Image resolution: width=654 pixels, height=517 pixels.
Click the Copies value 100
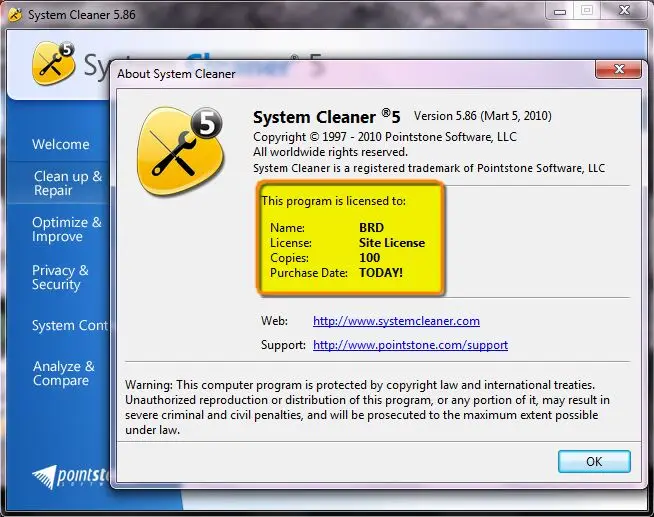pyautogui.click(x=370, y=258)
